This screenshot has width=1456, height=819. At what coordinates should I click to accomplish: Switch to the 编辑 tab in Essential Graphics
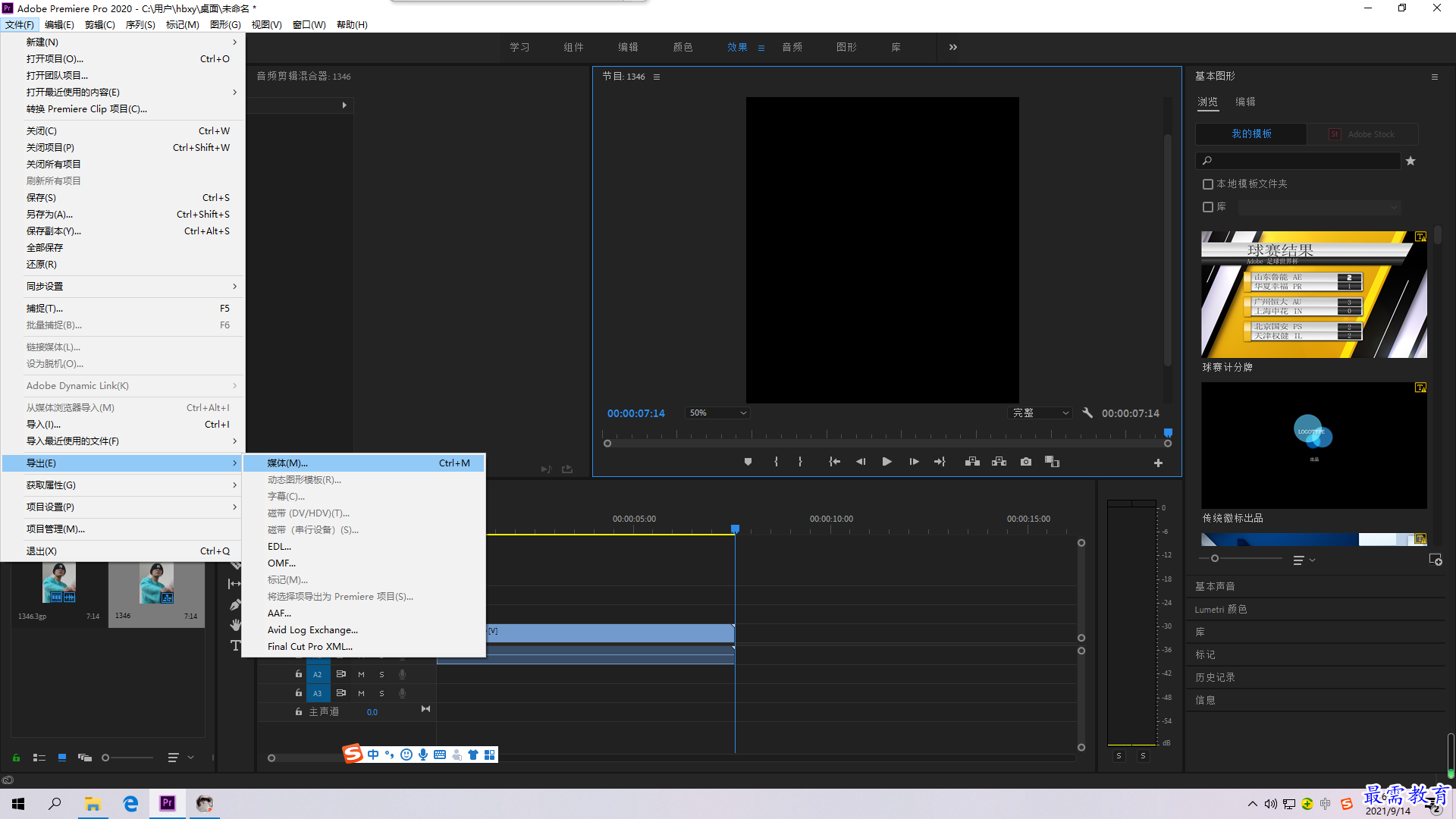pos(1245,102)
